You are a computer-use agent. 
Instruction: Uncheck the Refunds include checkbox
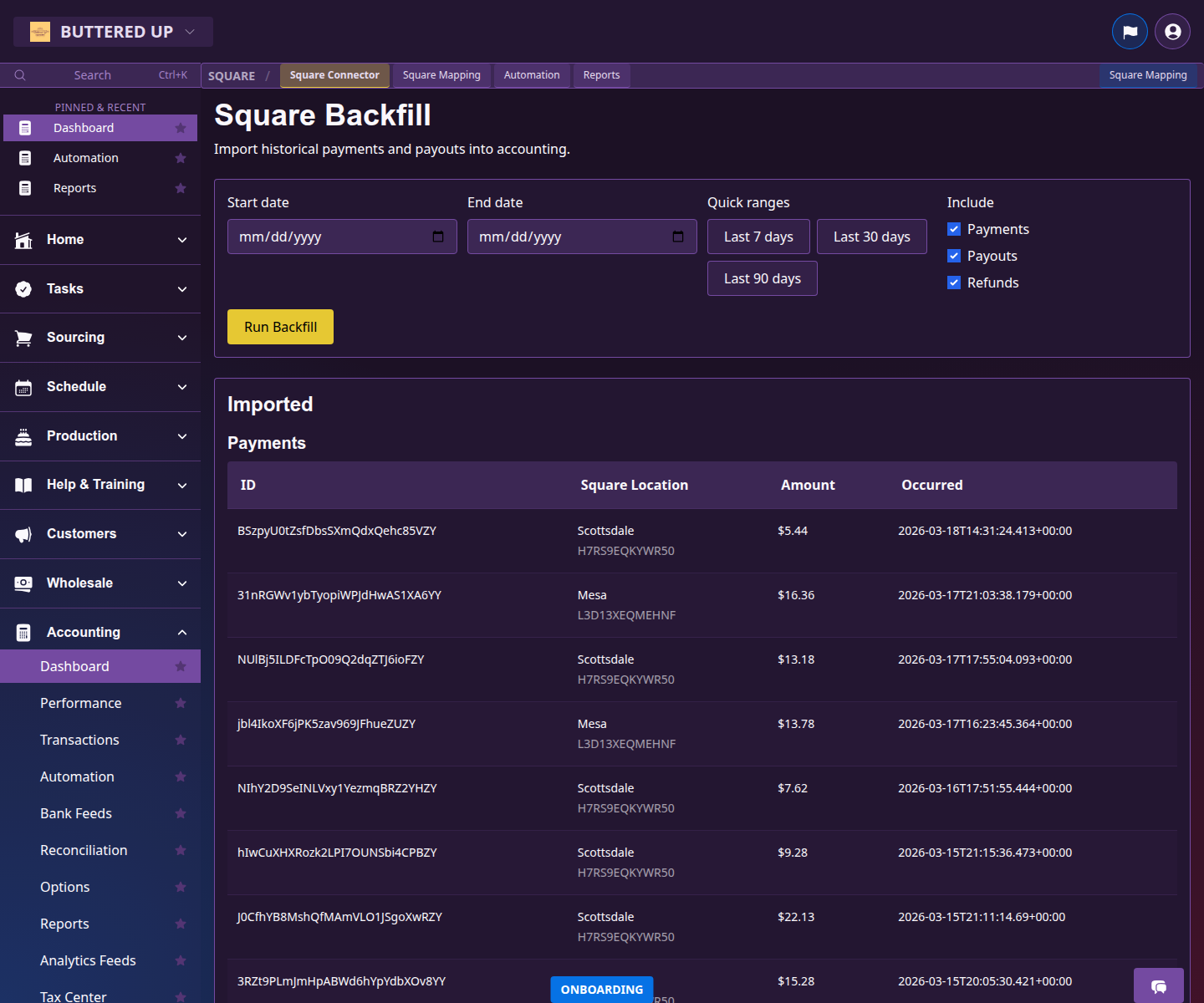[x=954, y=283]
